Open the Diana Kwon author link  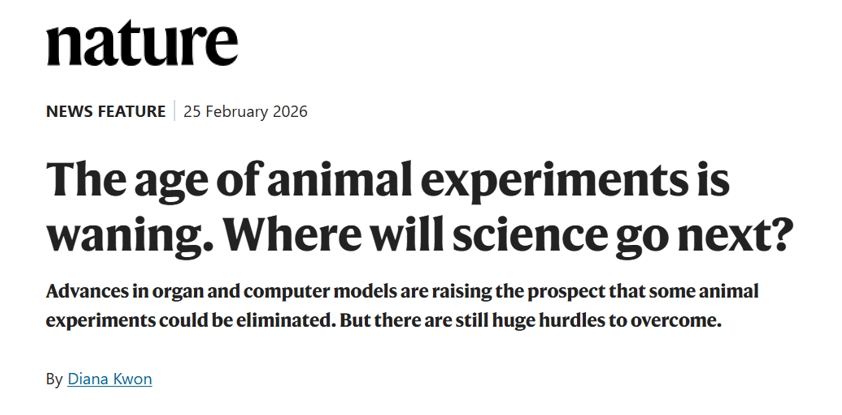[x=109, y=379]
